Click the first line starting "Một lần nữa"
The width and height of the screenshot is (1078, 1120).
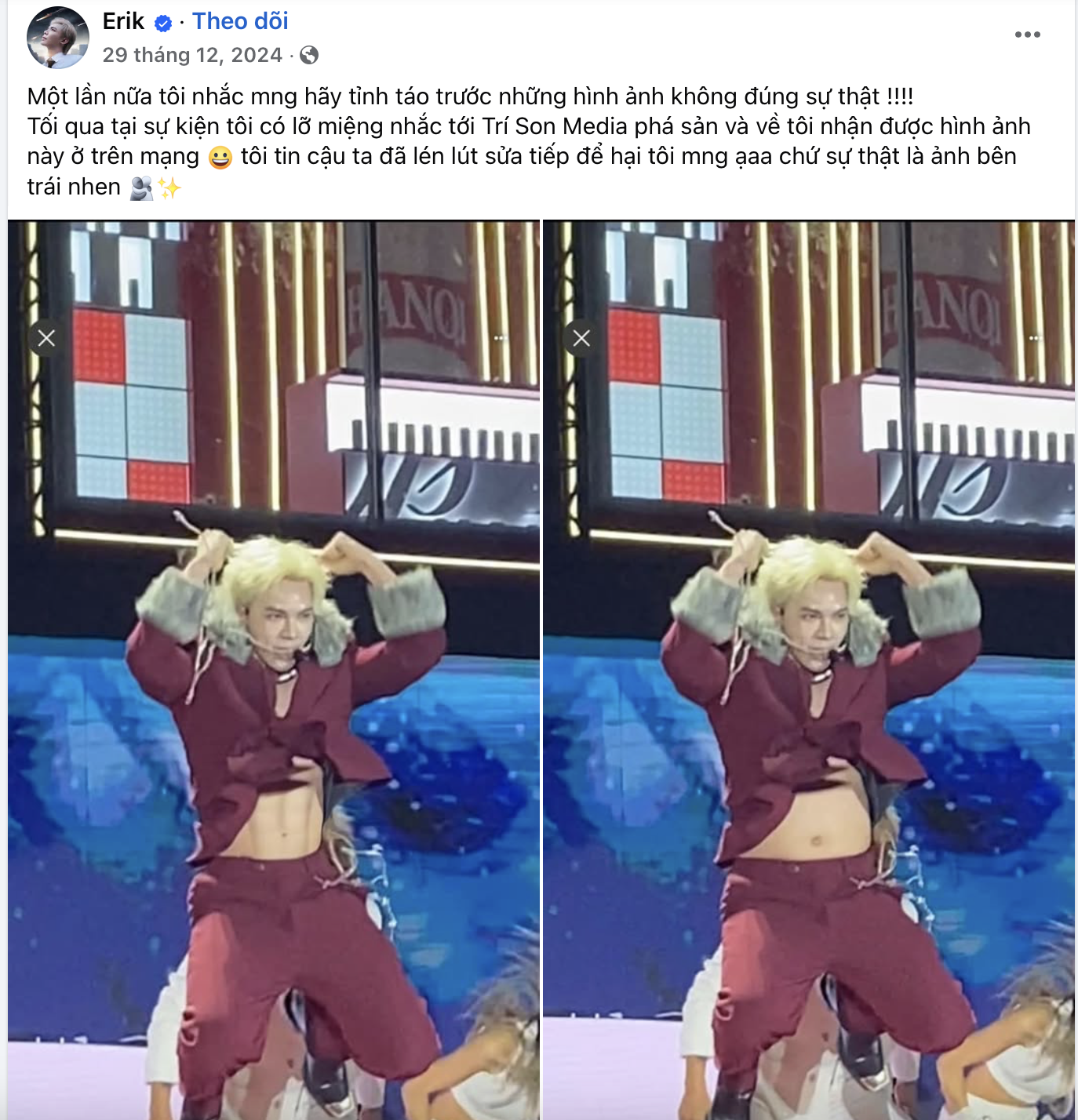[x=470, y=96]
